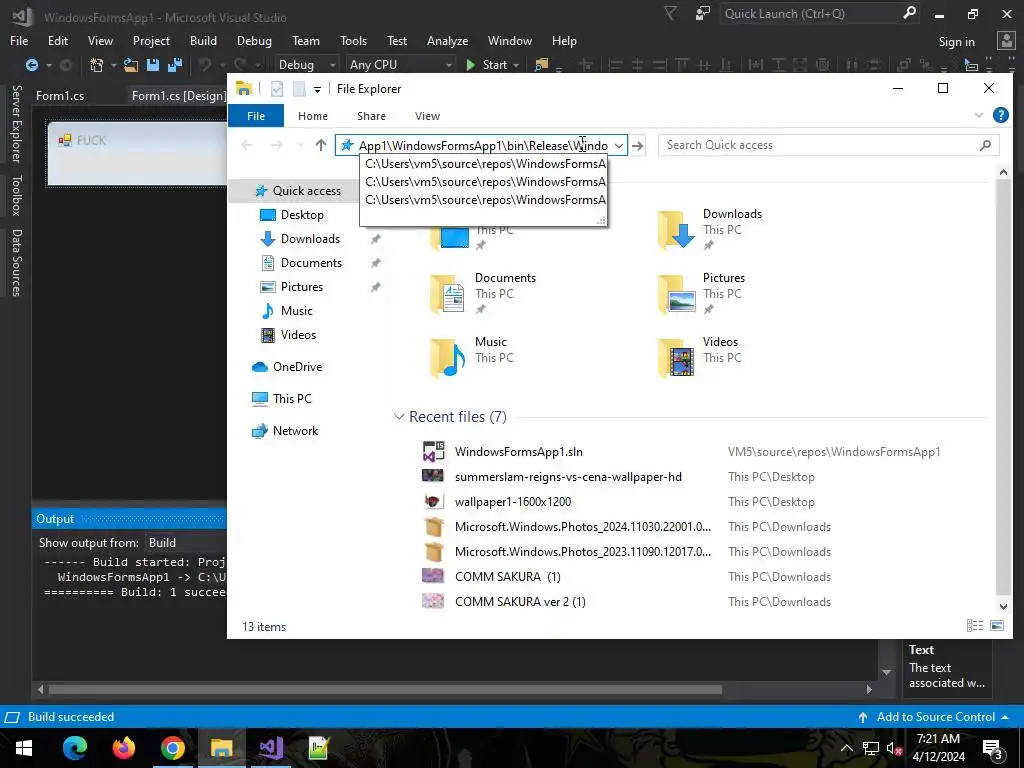Open the Server Explorer side panel

point(16,123)
